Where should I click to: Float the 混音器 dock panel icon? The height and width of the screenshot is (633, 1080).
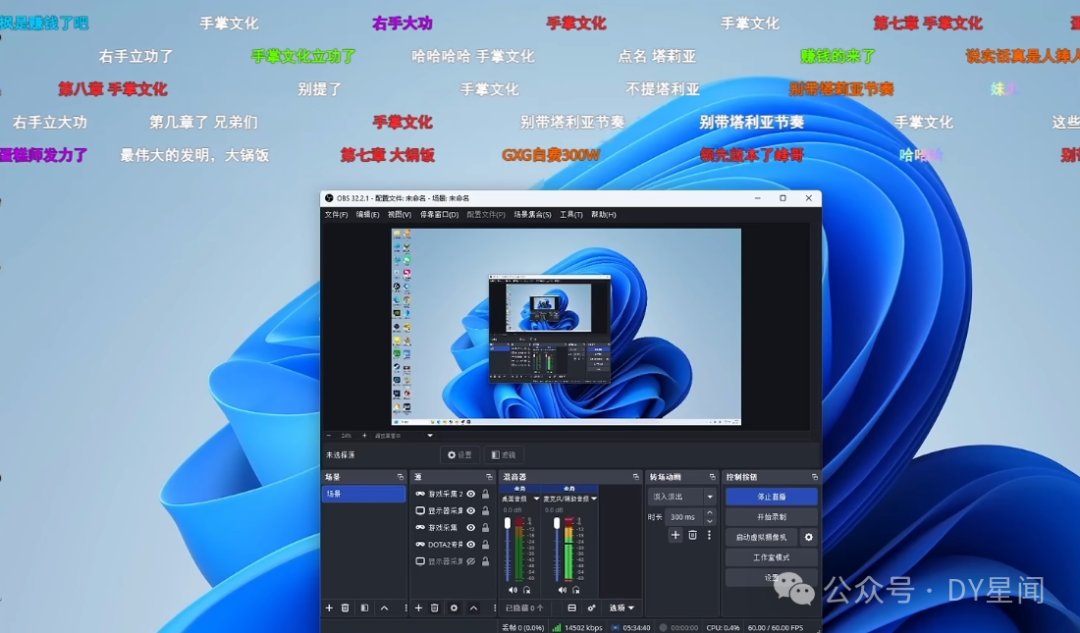[636, 477]
